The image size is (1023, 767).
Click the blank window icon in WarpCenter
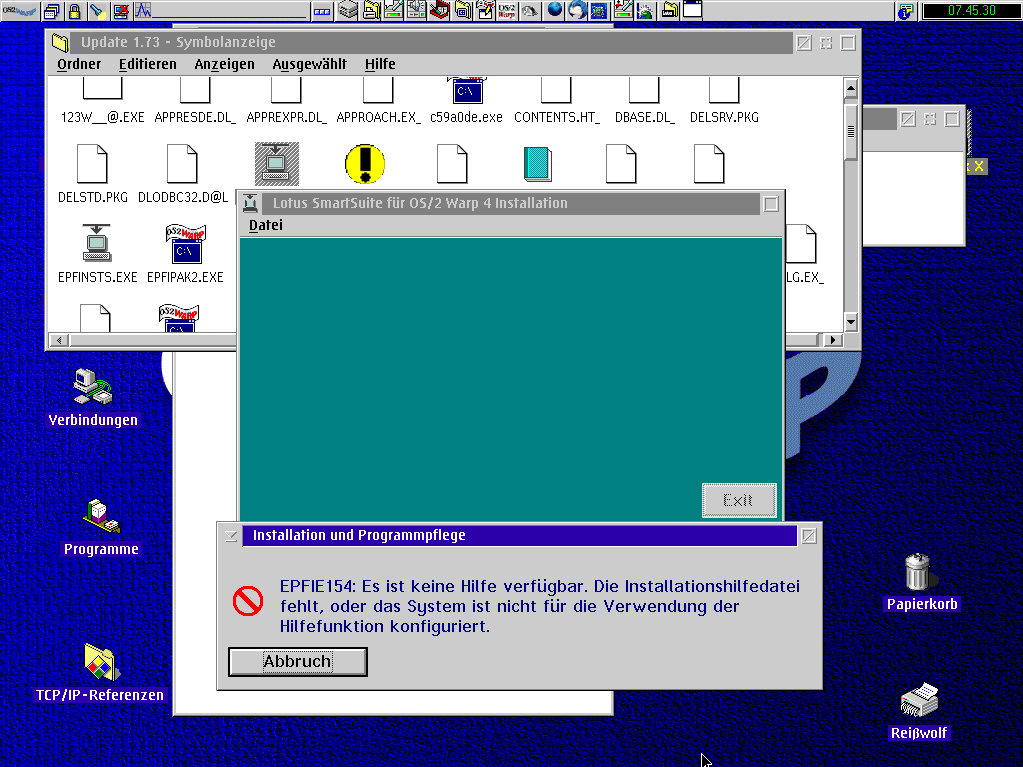[x=692, y=10]
